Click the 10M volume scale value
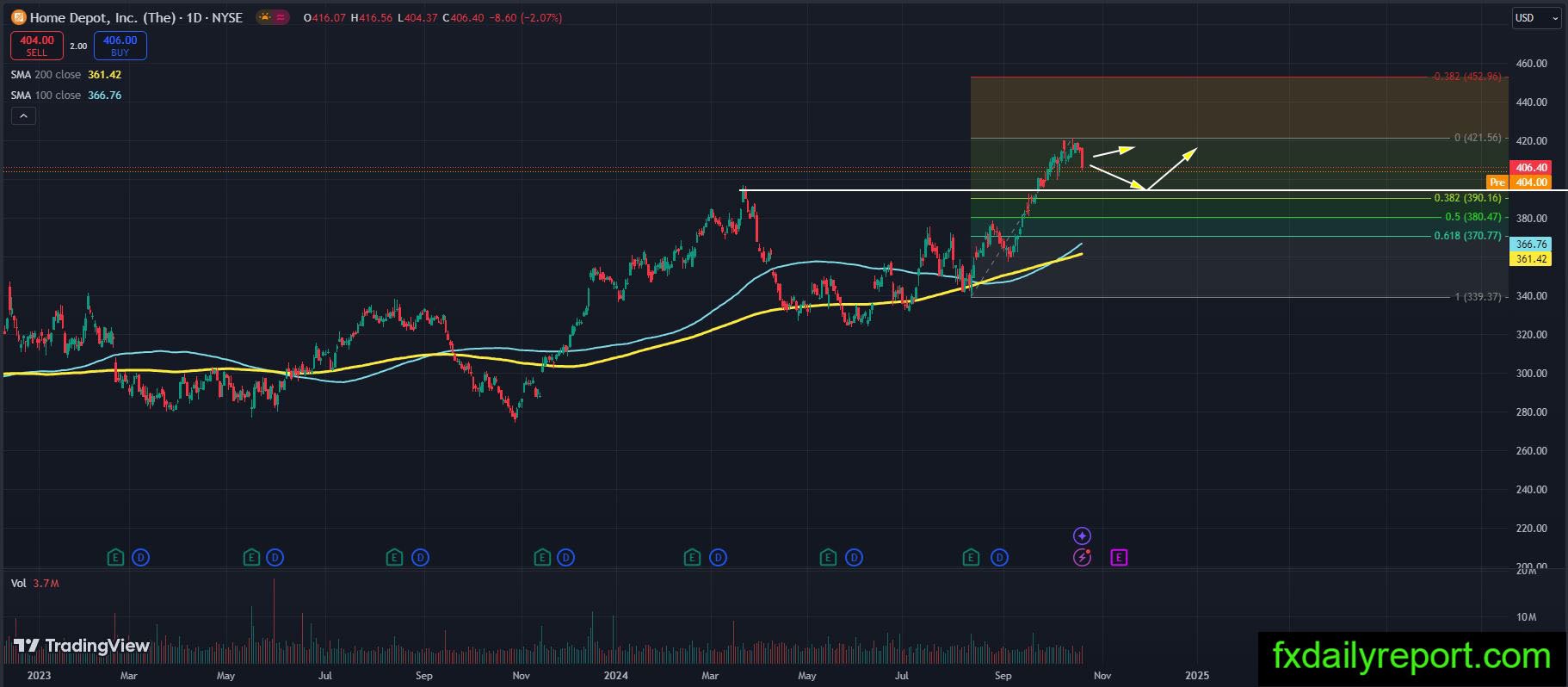Image resolution: width=1568 pixels, height=687 pixels. (x=1527, y=617)
